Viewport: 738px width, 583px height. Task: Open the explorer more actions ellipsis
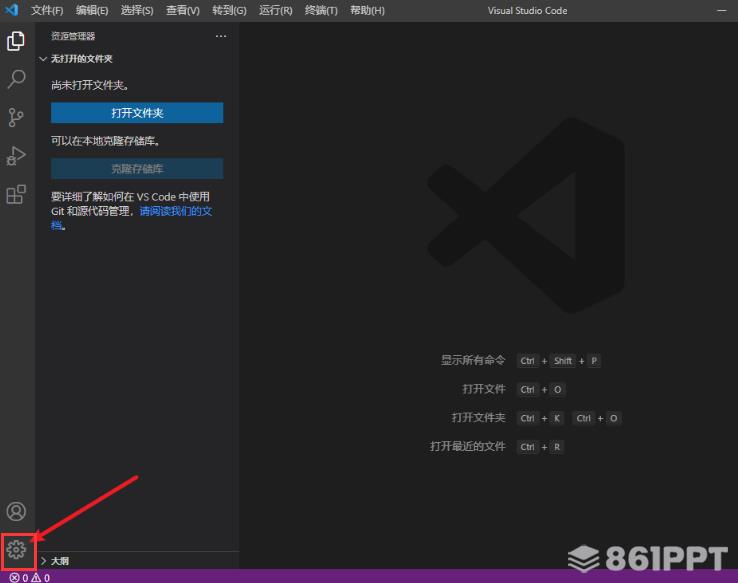(x=221, y=36)
